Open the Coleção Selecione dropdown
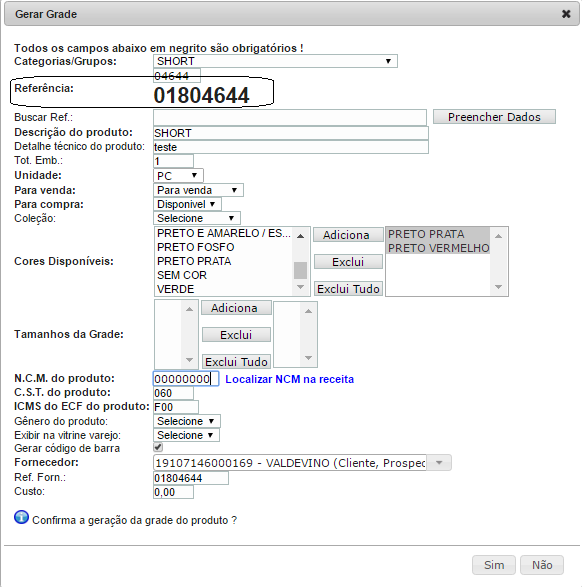 click(x=197, y=218)
